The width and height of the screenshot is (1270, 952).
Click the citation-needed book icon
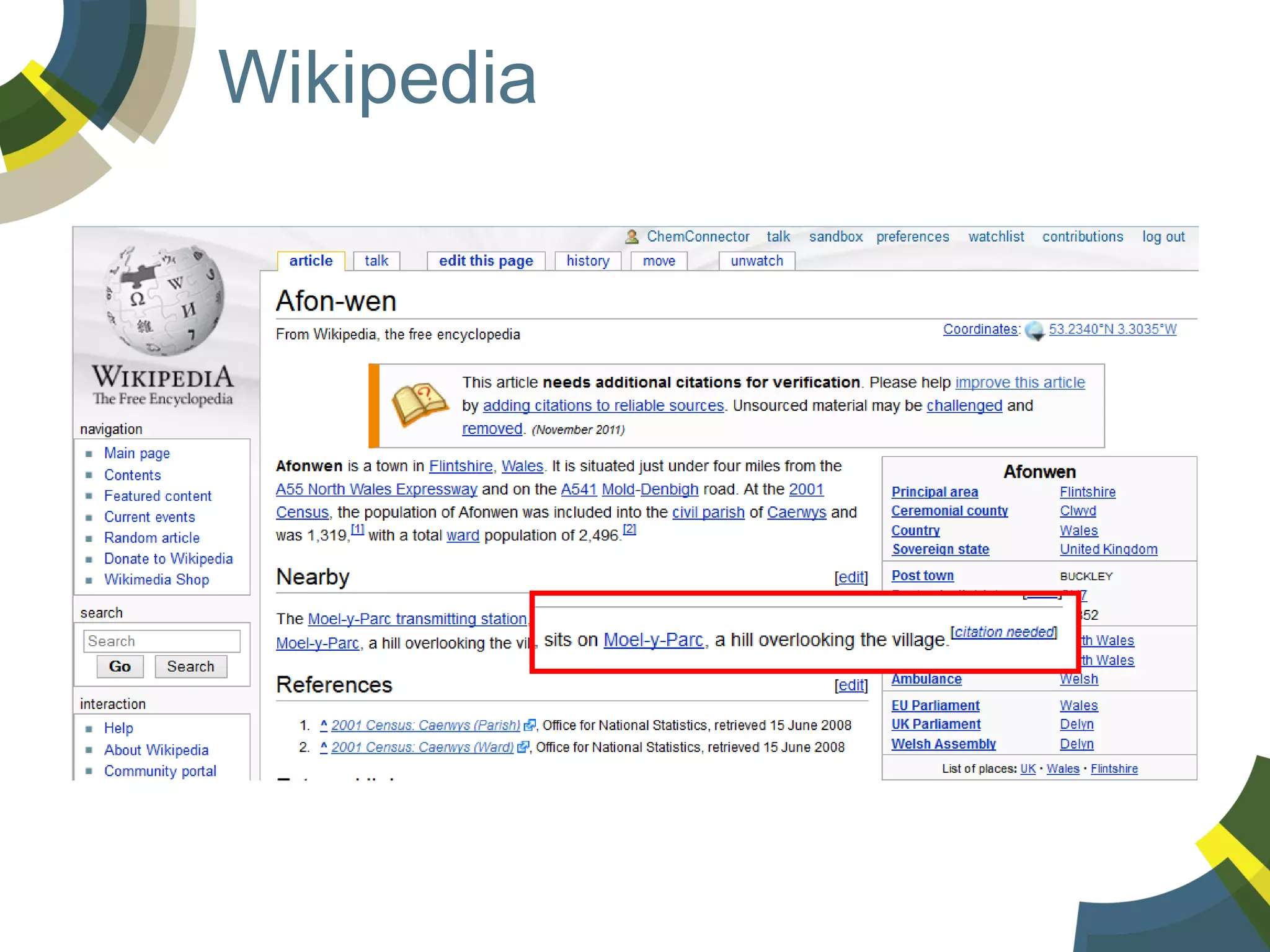click(x=420, y=404)
